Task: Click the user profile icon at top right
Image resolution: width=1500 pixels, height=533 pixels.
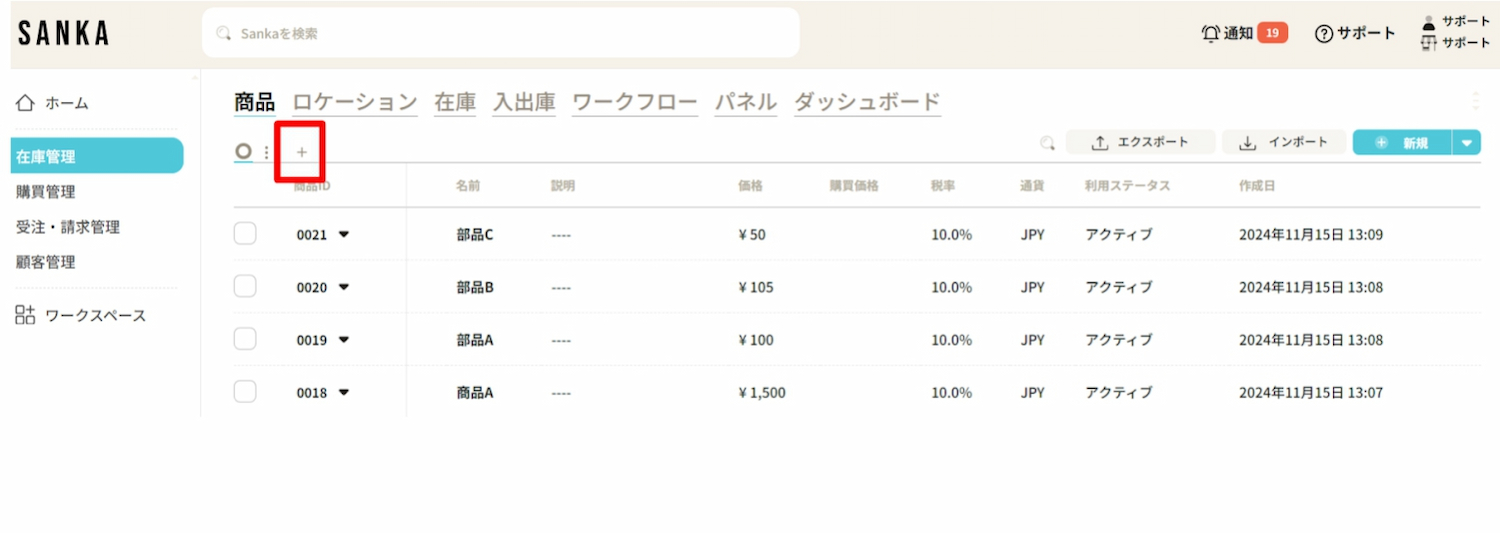Action: click(1428, 22)
